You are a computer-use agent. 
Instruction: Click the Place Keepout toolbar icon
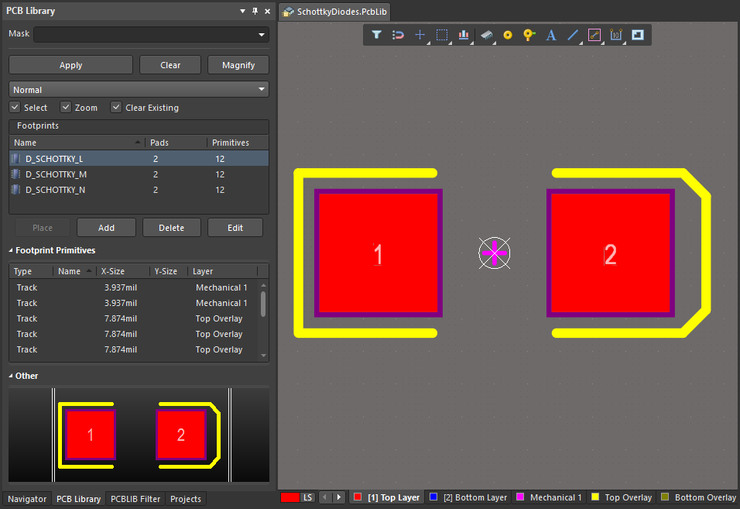[x=594, y=35]
